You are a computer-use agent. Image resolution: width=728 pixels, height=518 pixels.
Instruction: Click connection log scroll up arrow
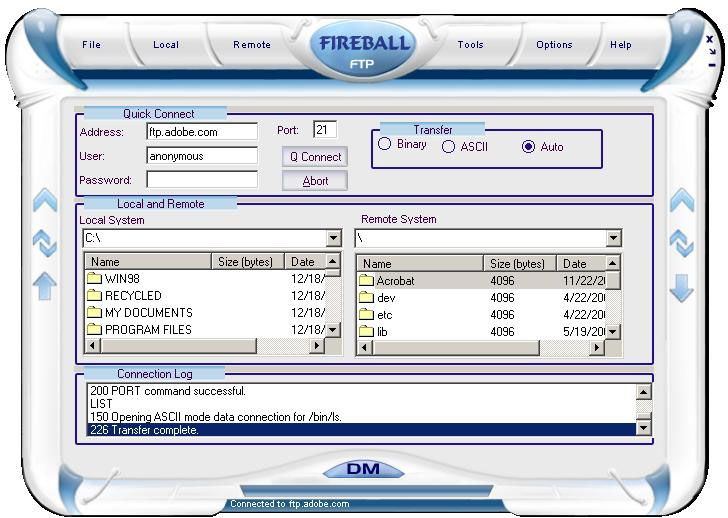(x=644, y=392)
